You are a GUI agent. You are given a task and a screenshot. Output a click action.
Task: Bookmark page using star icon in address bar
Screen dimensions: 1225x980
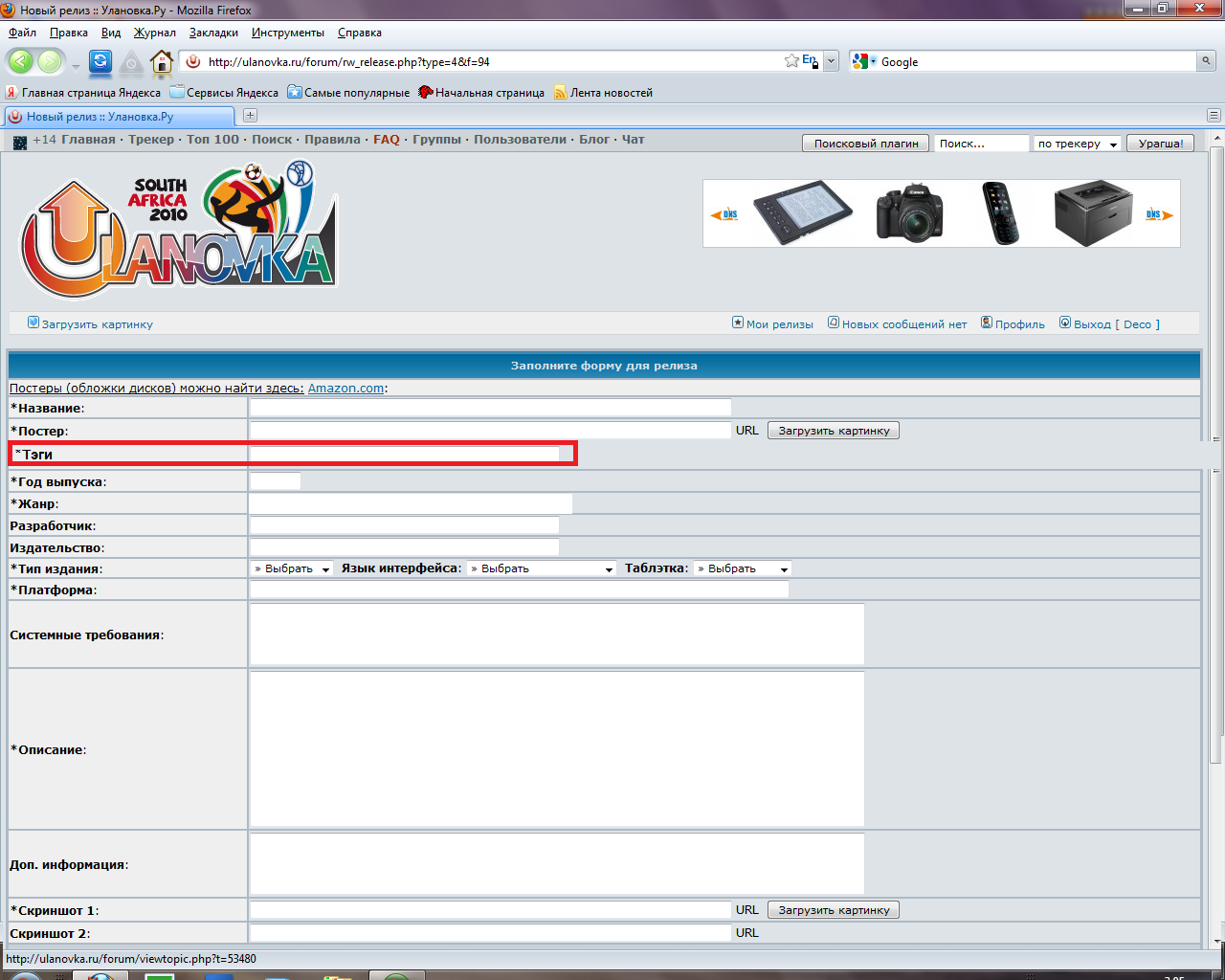(791, 61)
